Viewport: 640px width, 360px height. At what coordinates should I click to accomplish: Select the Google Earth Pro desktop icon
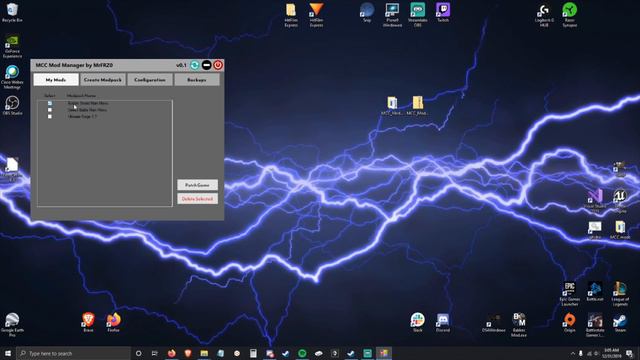coord(12,325)
